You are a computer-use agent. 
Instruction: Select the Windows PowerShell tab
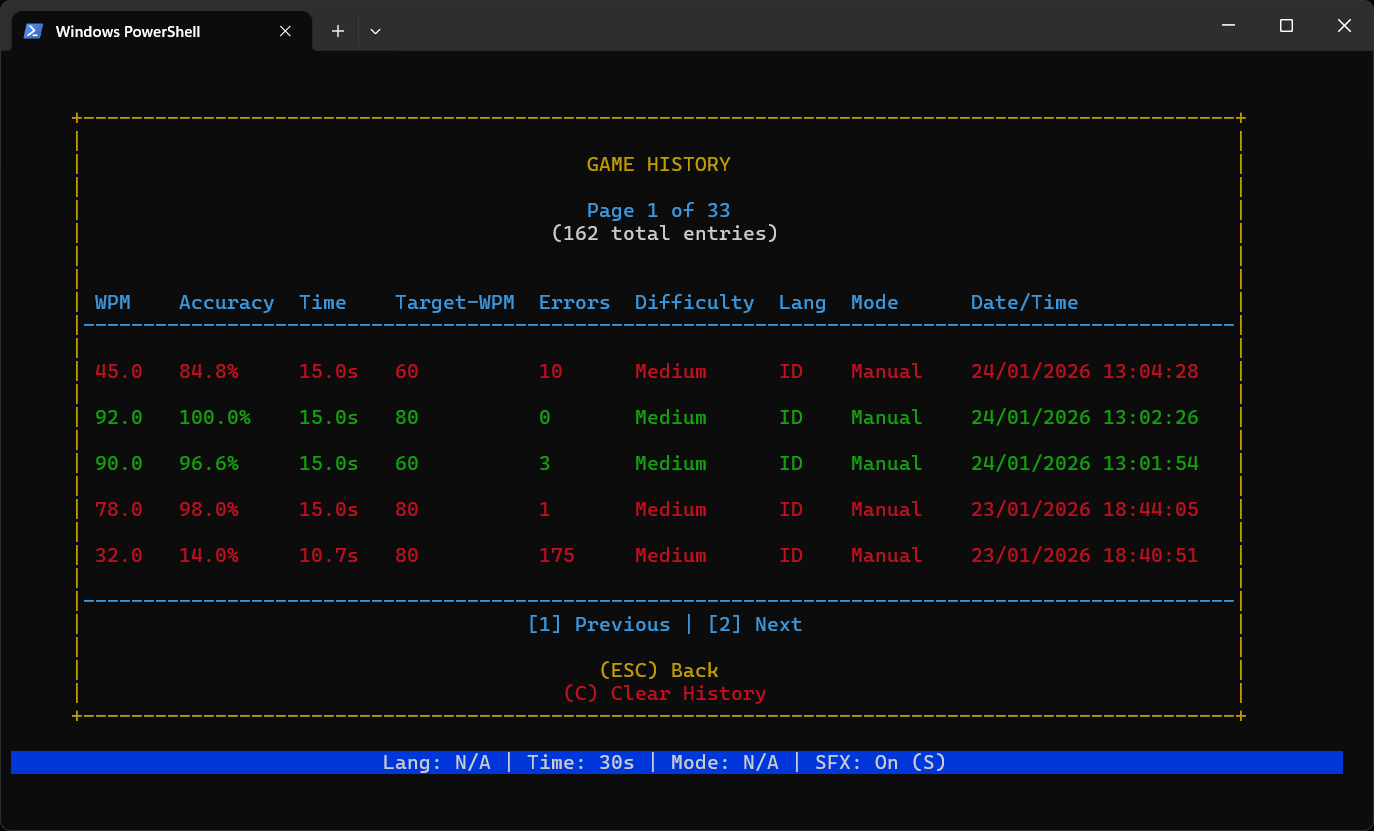click(162, 31)
